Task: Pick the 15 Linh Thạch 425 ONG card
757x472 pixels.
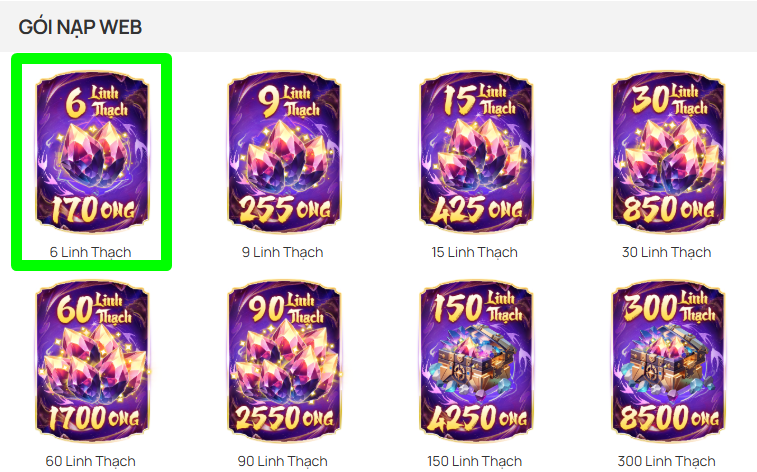Action: click(476, 152)
